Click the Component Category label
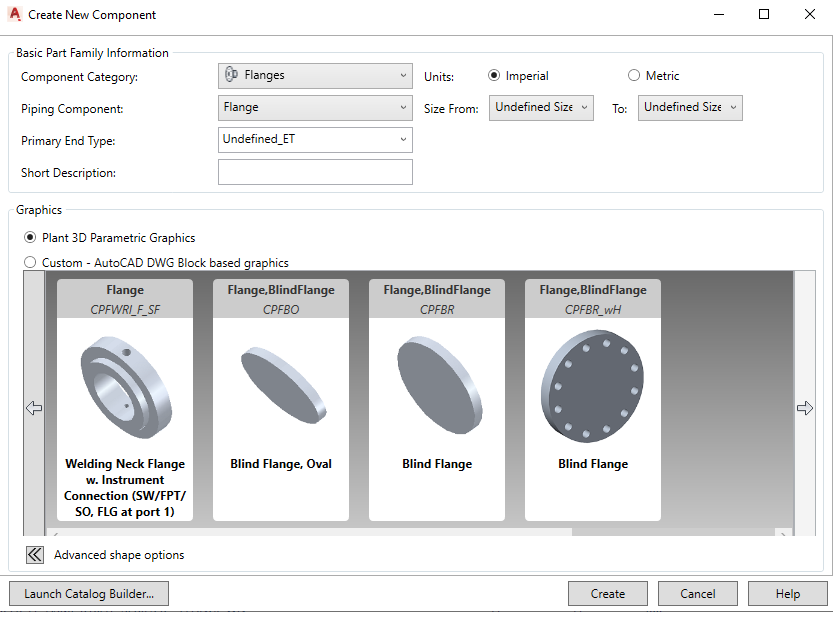Screen dimensions: 833x640 tap(79, 77)
